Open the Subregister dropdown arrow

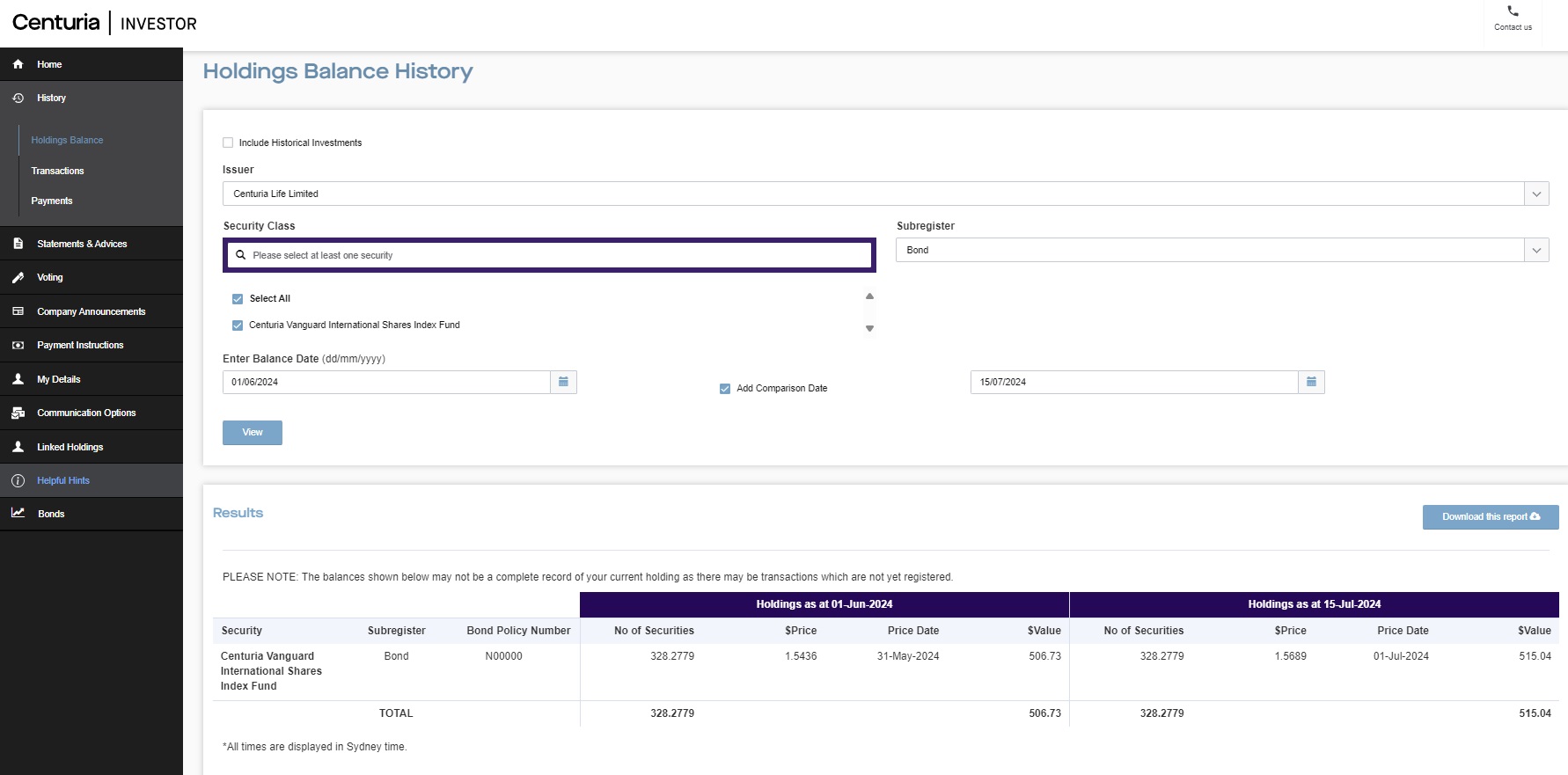[1536, 250]
